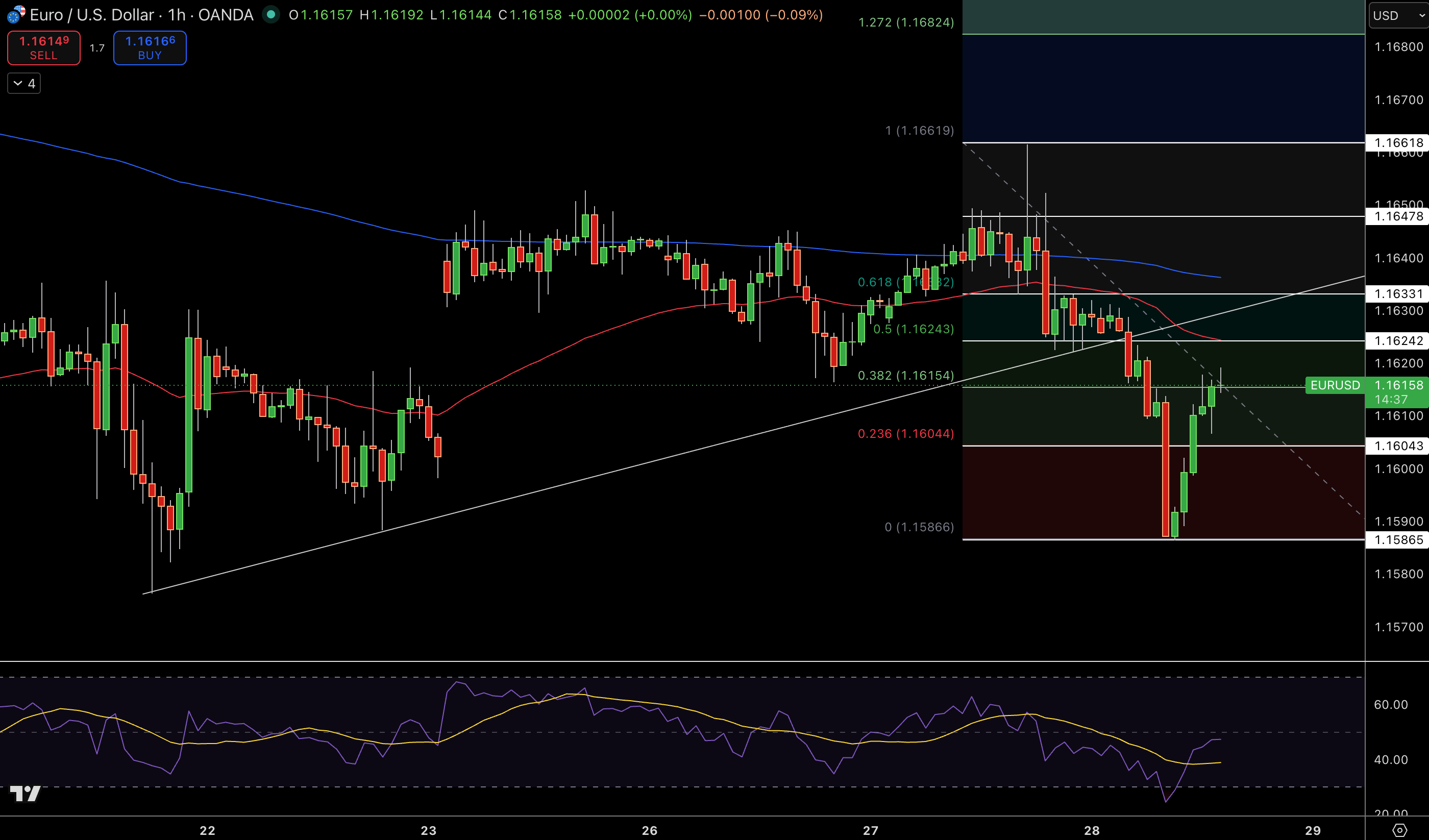Click the 1.16043 price axis label
Image resolution: width=1429 pixels, height=840 pixels.
(1398, 446)
